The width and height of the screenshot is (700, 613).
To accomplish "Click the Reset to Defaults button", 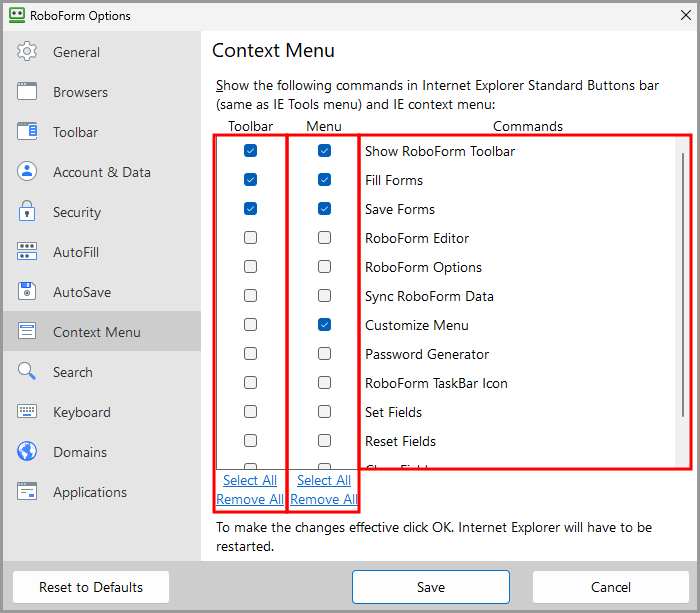I will click(x=91, y=587).
